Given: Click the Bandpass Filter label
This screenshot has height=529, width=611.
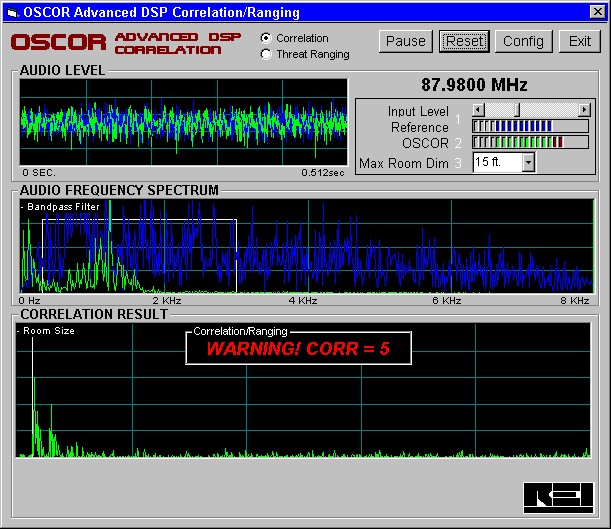Looking at the screenshot, I should point(63,207).
